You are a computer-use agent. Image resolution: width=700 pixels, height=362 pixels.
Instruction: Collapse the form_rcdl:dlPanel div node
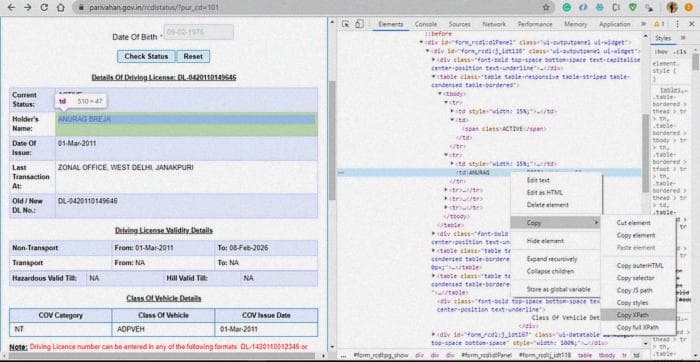pos(421,42)
